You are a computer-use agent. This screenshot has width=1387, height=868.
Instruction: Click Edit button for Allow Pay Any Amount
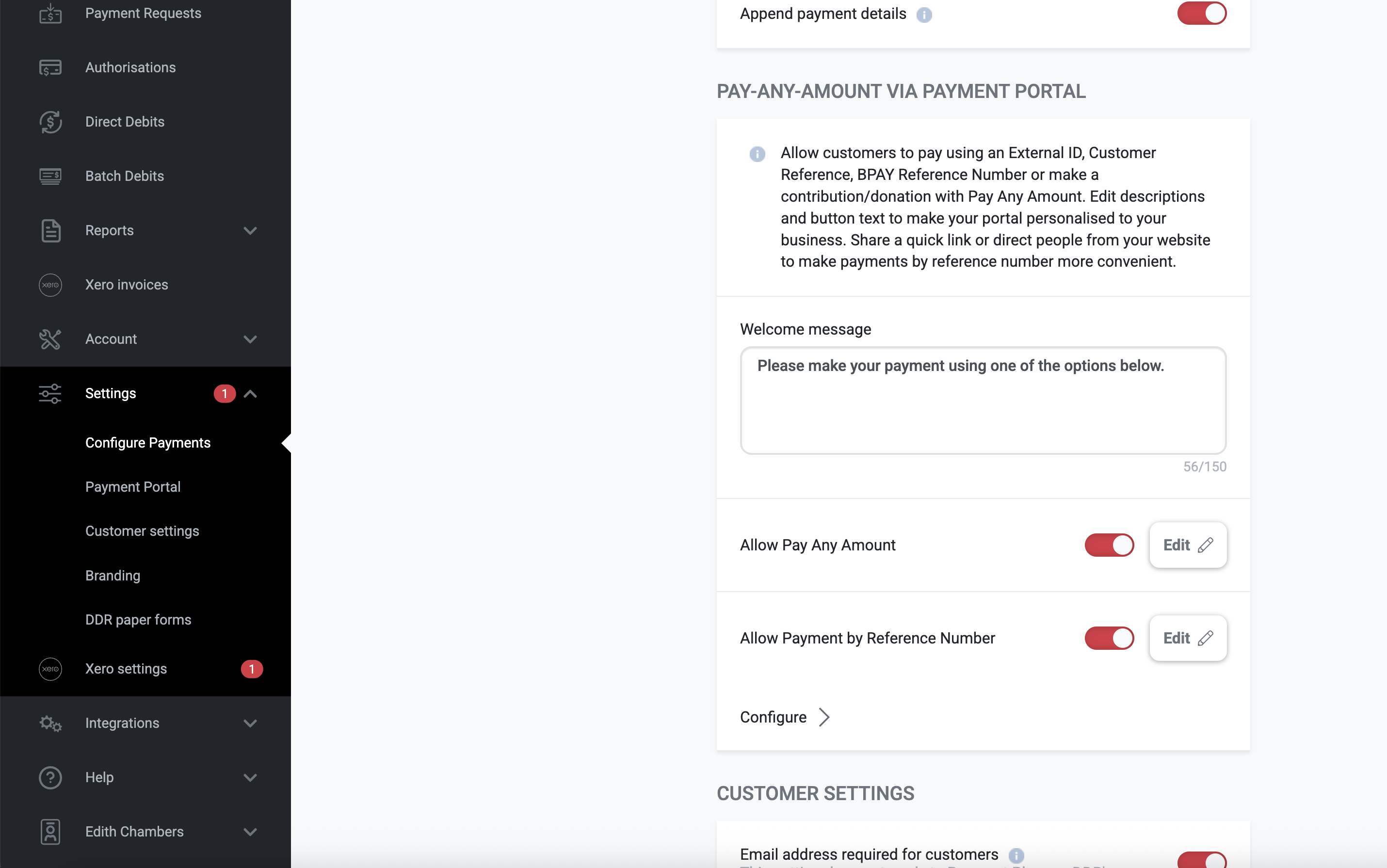point(1187,545)
